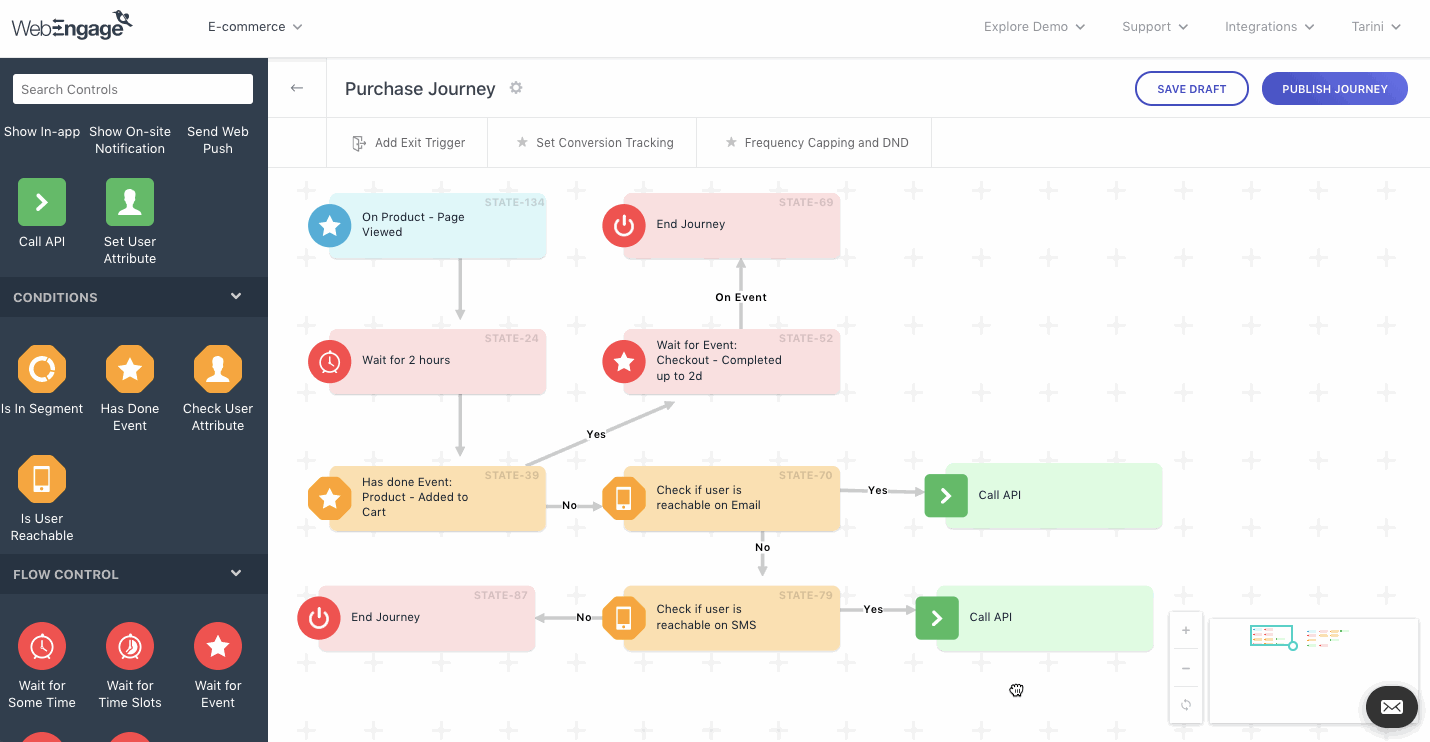This screenshot has width=1430, height=742.
Task: Open the chat envelope widget
Action: (x=1392, y=707)
